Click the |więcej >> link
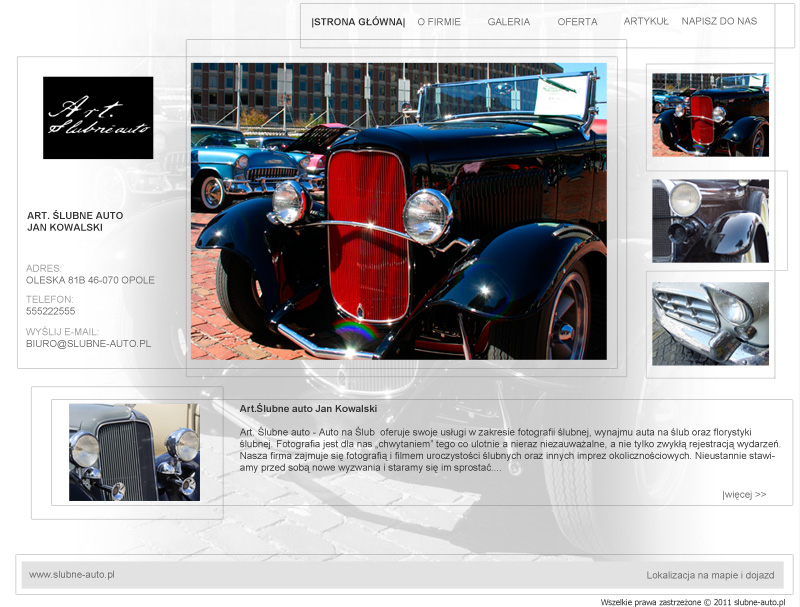 tap(744, 494)
